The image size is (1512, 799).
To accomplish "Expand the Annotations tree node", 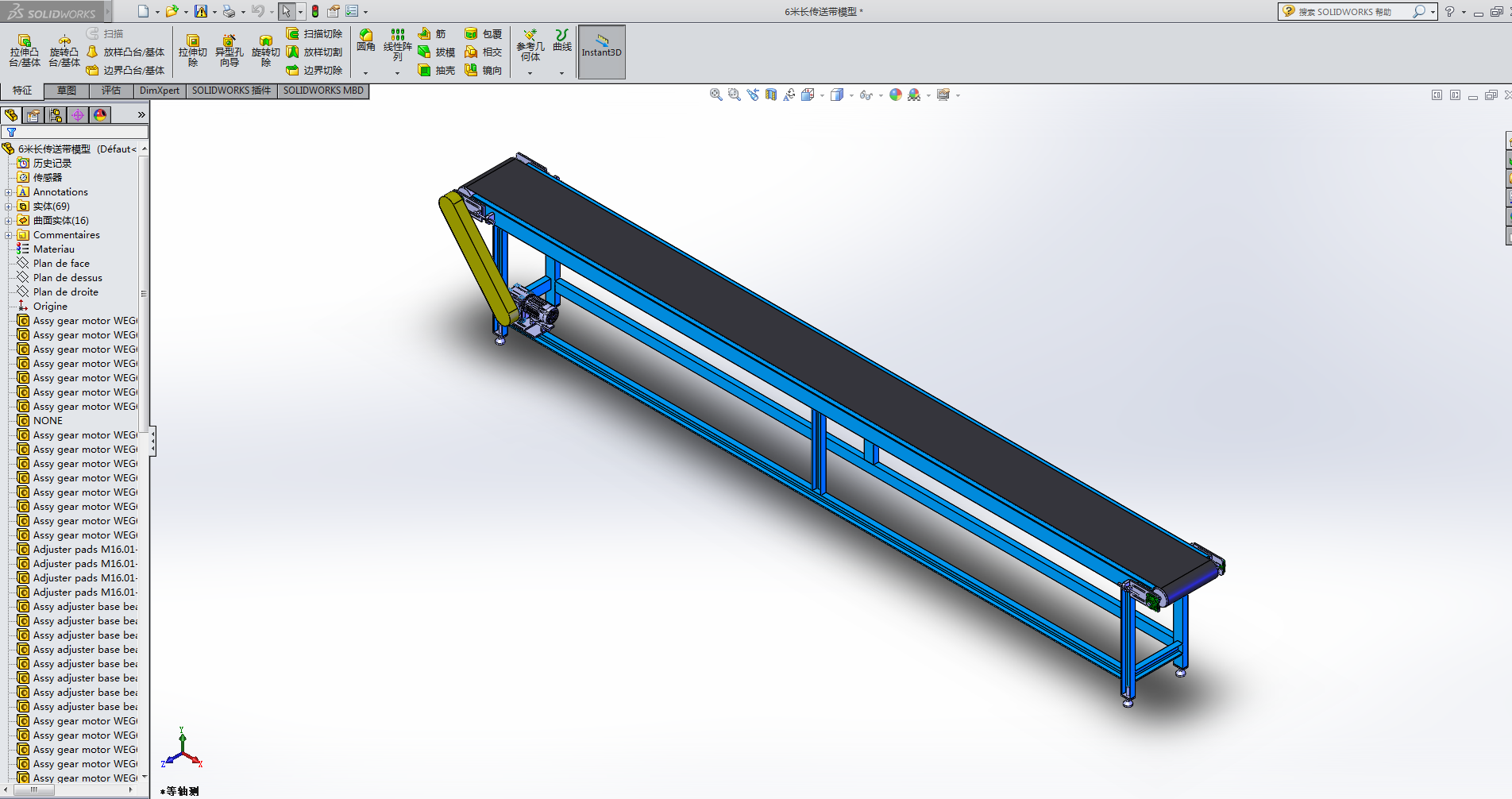I will [8, 192].
